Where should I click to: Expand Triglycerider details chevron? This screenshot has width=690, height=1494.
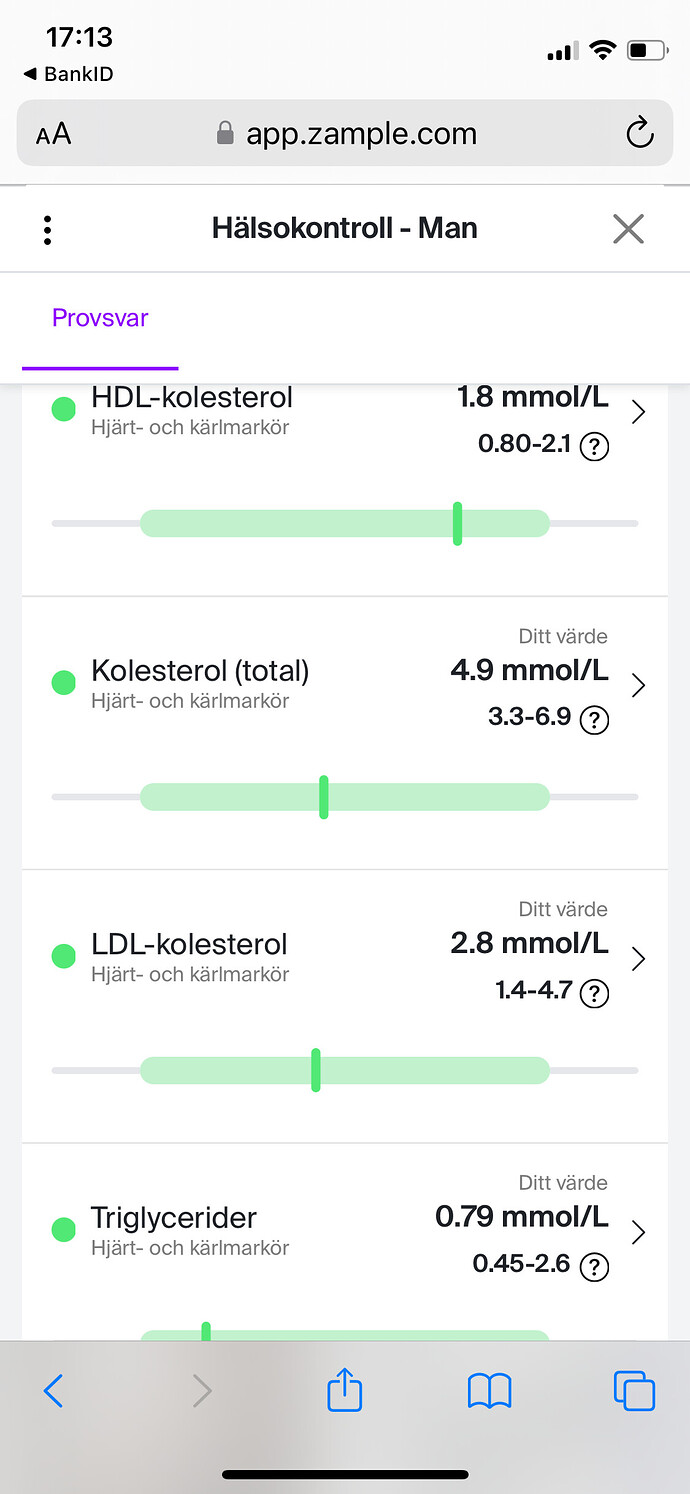point(639,1233)
